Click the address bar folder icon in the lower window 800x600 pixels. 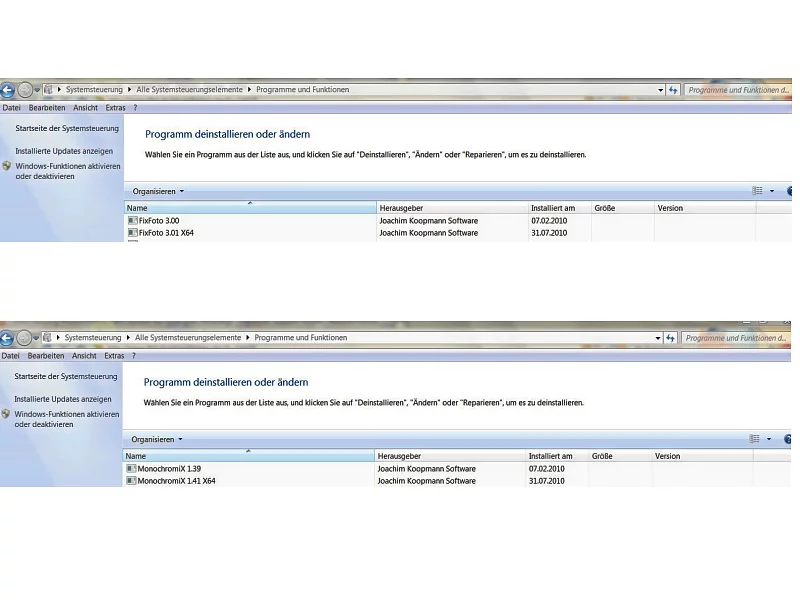47,337
